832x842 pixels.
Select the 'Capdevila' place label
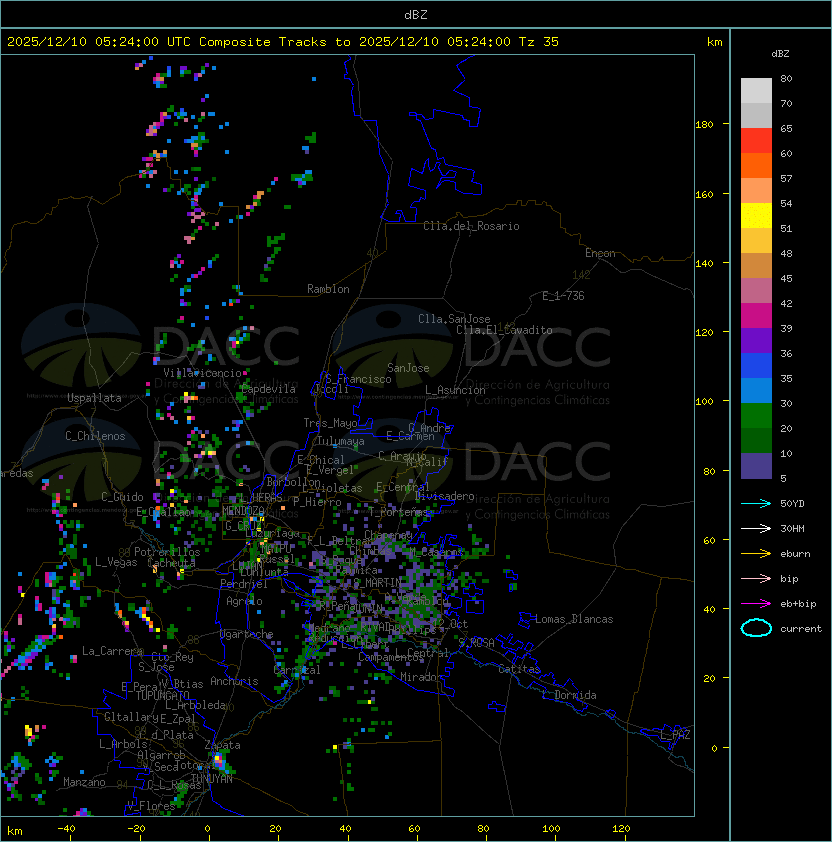[x=268, y=389]
